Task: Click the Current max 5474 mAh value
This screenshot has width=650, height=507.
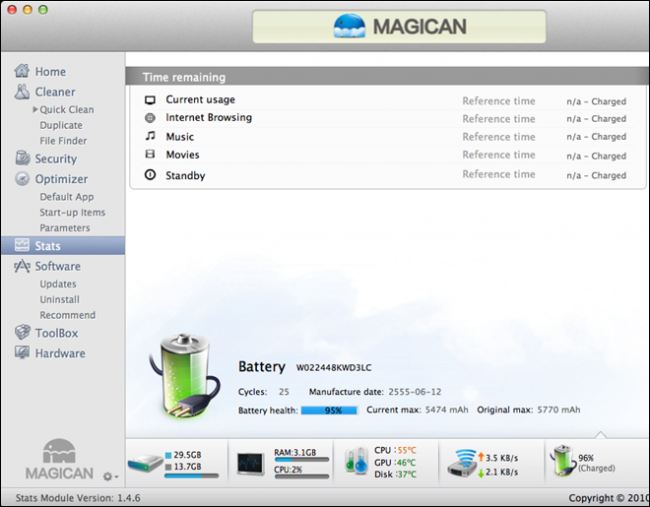Action: (x=446, y=410)
